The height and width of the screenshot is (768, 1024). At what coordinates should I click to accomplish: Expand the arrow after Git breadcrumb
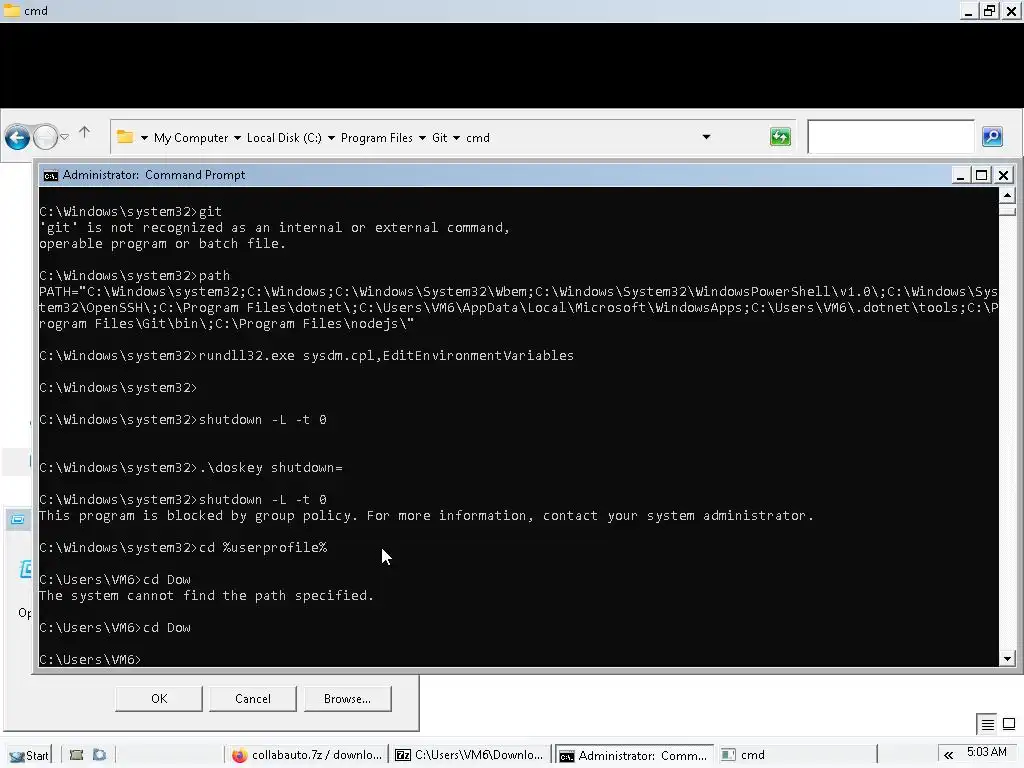tap(456, 138)
